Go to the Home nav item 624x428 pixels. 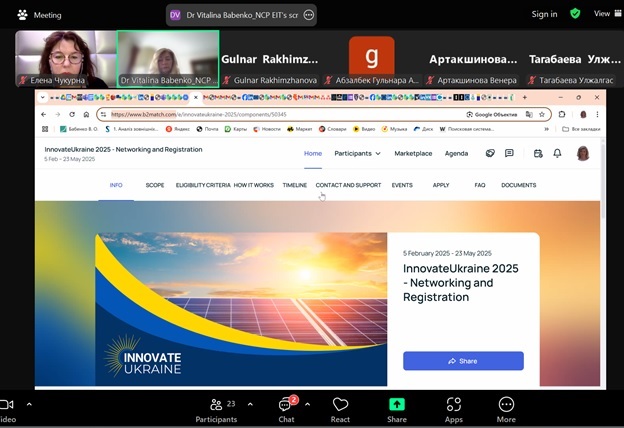click(313, 153)
